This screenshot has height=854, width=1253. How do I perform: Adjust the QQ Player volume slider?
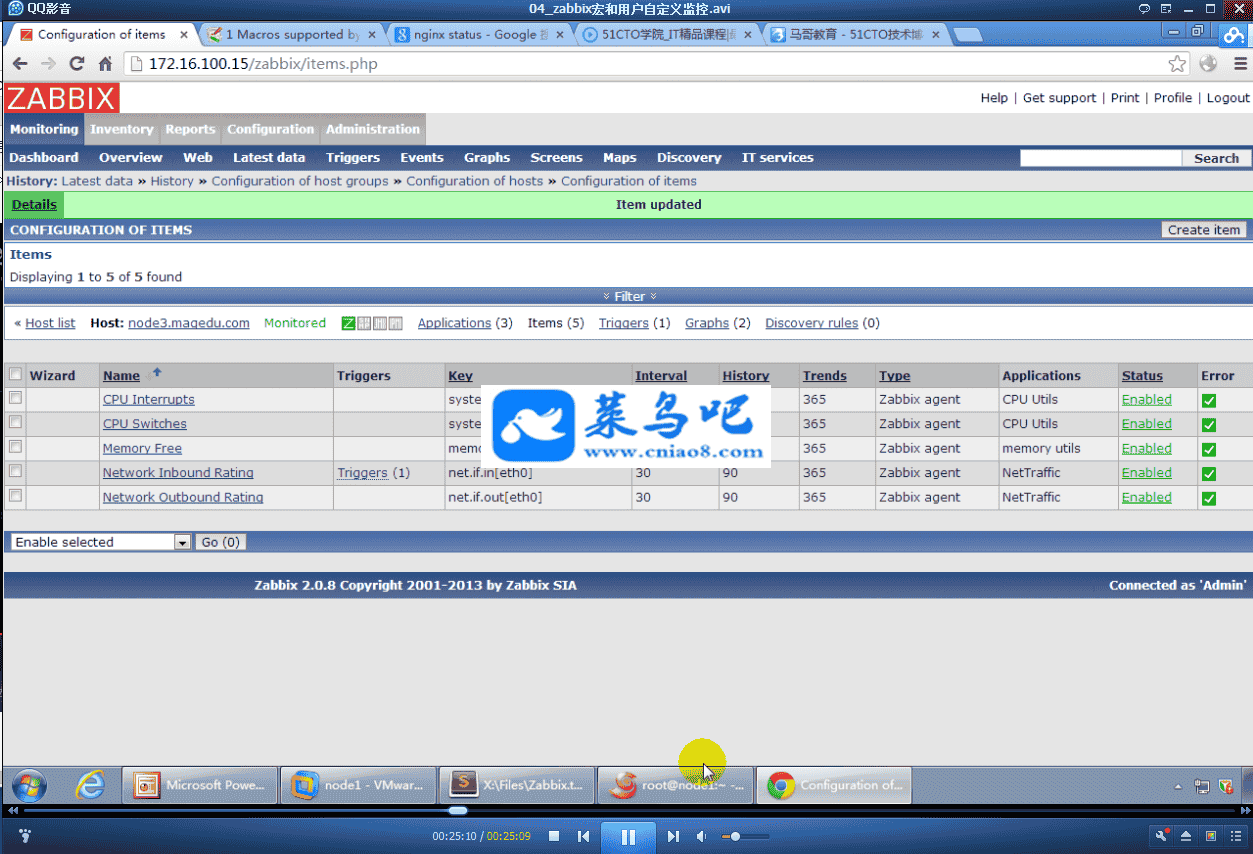coord(746,836)
